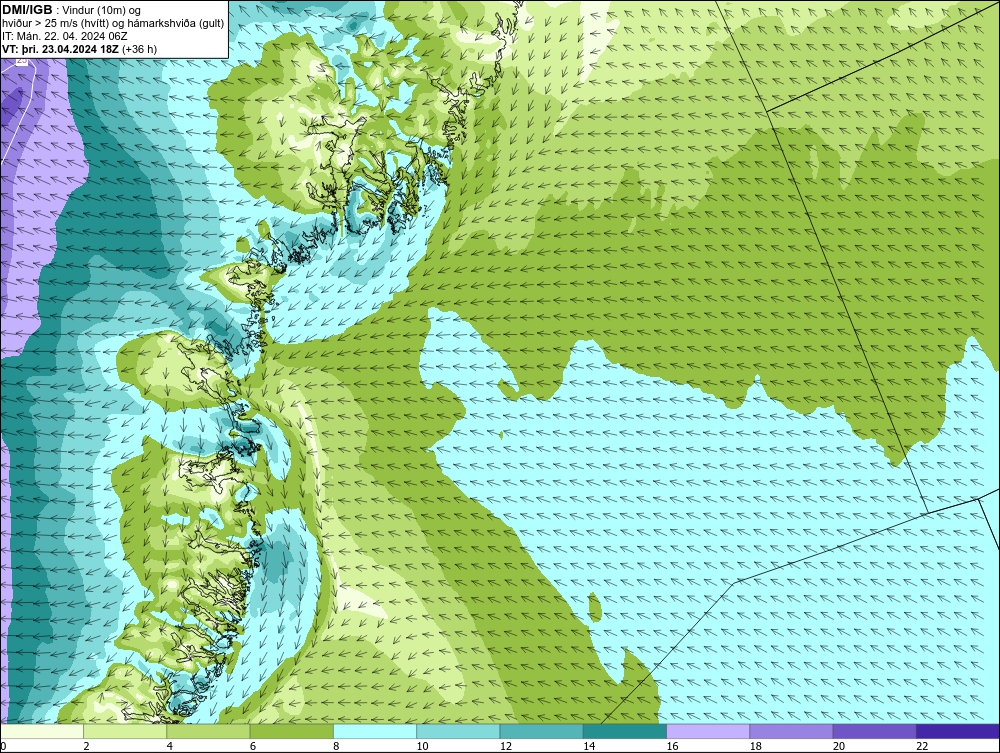Click the legend scale label "8"
Screen dimensions: 1000x753
coord(336,747)
